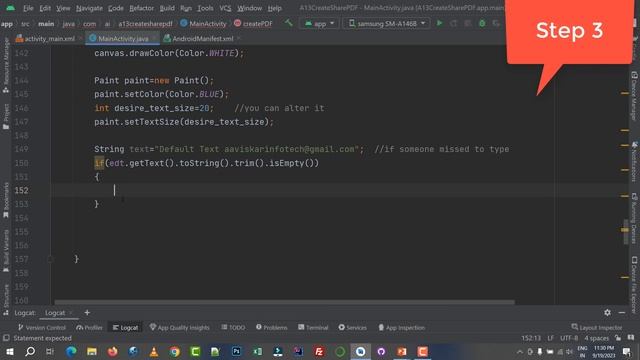Open the Running Devices side panel

[634, 218]
